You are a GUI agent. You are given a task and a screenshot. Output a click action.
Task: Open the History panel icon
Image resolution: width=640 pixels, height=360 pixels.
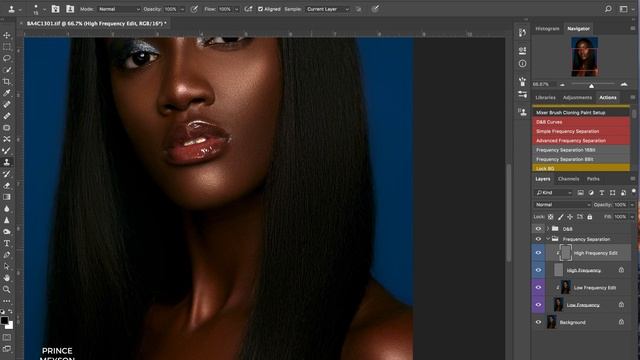(x=522, y=33)
